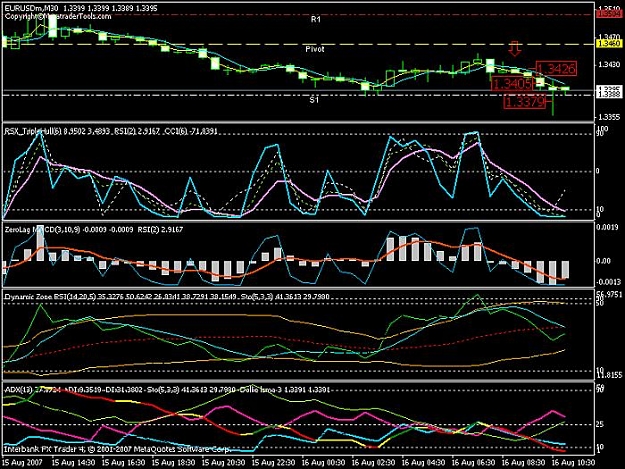This screenshot has width=625, height=469.
Task: Click the 15 Aug 22:30 time label
Action: [x=273, y=463]
